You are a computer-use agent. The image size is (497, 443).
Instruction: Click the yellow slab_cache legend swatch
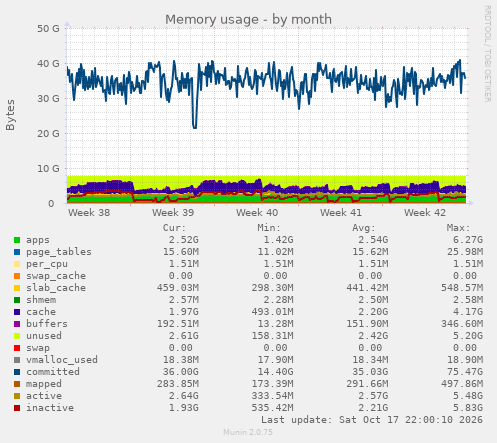[17, 288]
